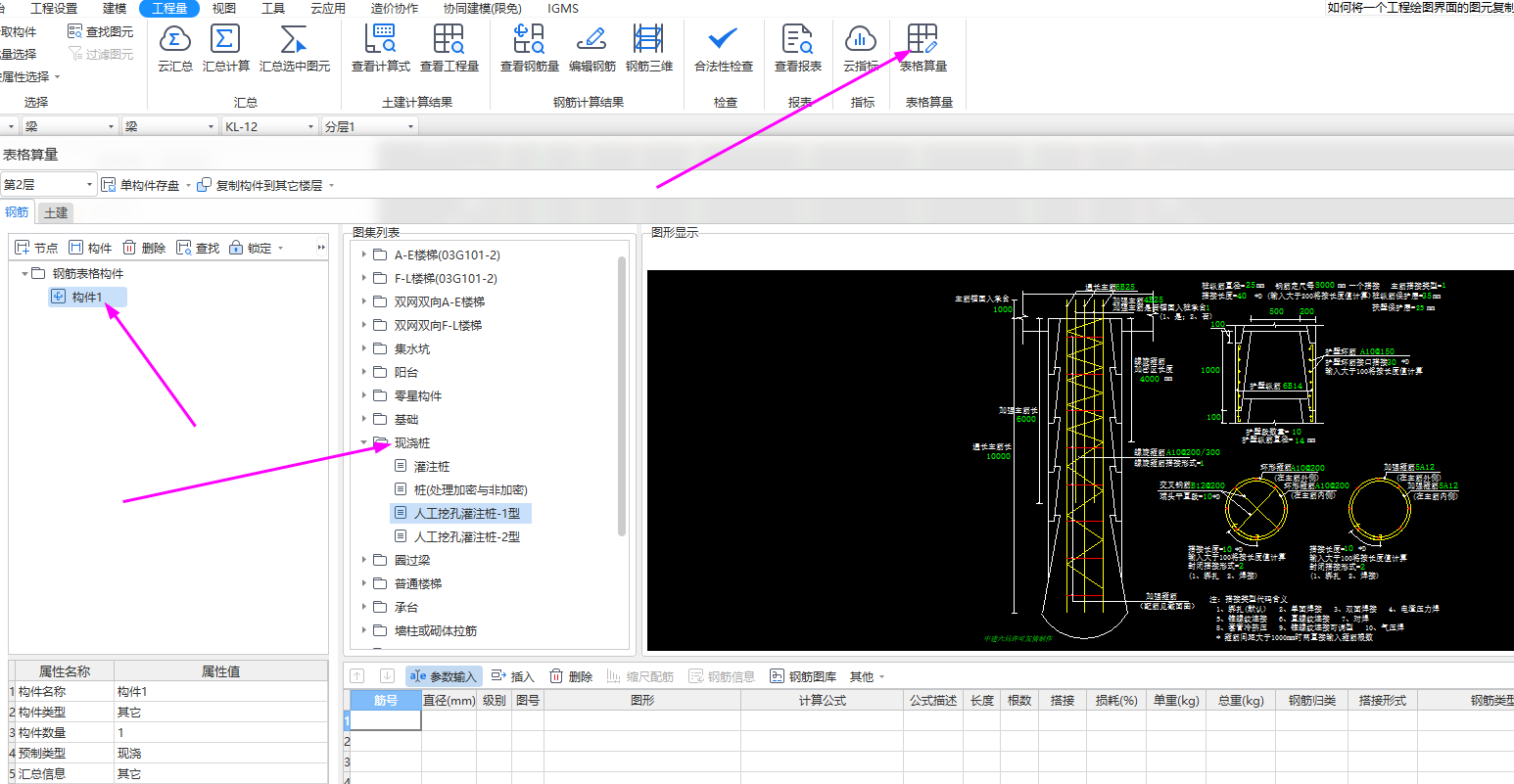Select 桩(处理加密与非加密) item

(471, 490)
